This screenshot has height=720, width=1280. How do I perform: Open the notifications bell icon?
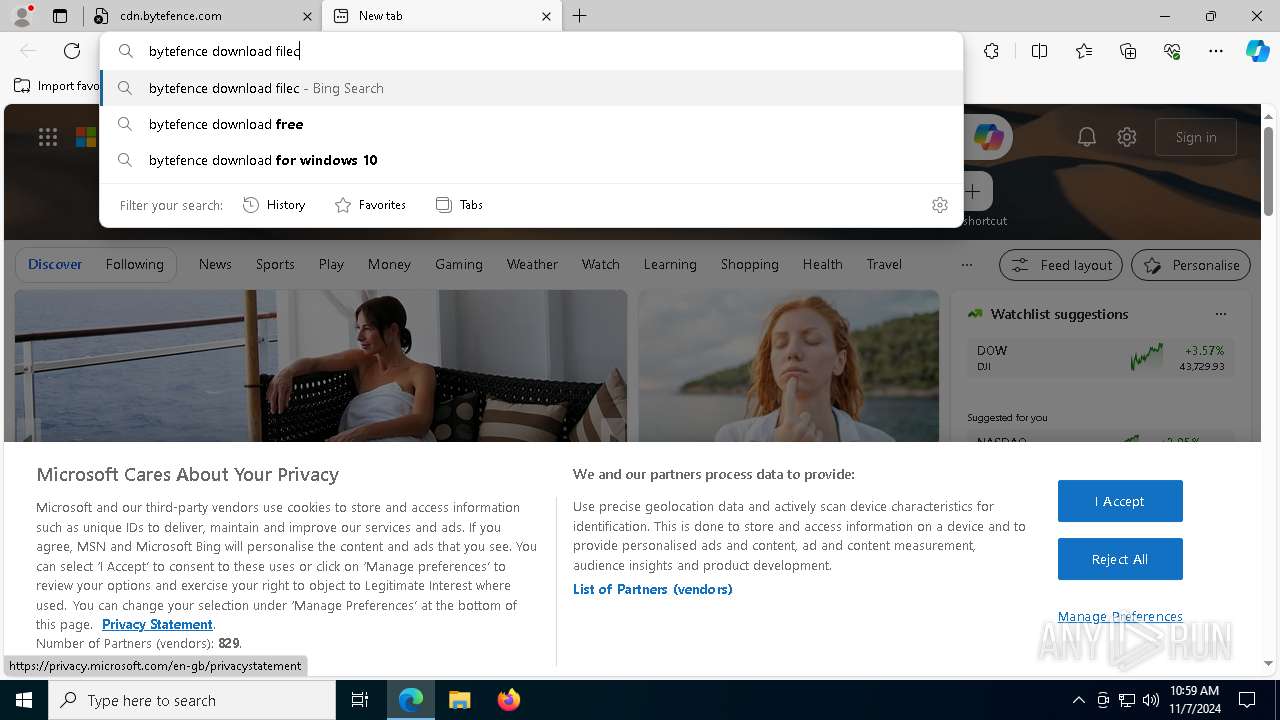(1087, 138)
